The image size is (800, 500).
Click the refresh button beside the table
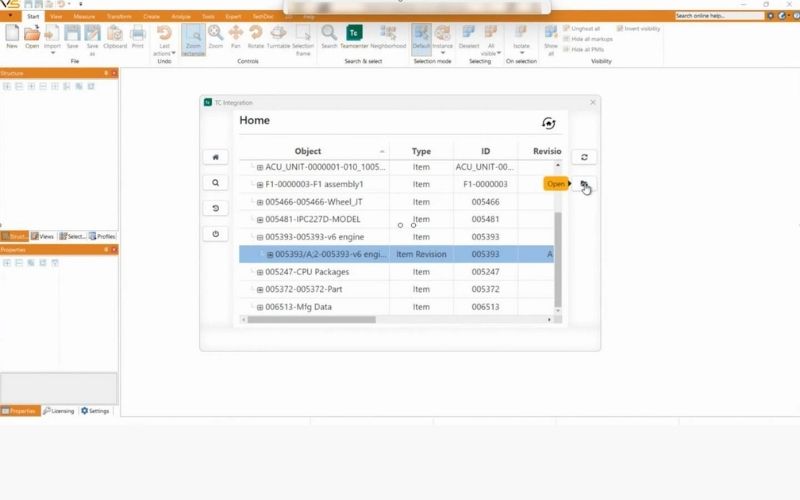click(584, 157)
